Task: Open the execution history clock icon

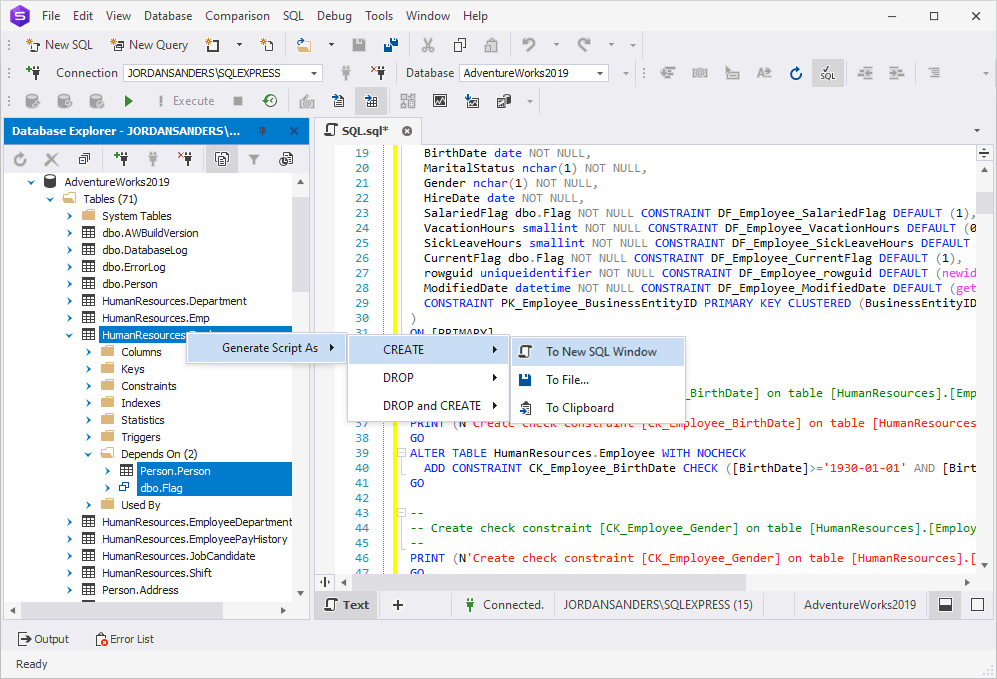Action: pyautogui.click(x=270, y=101)
